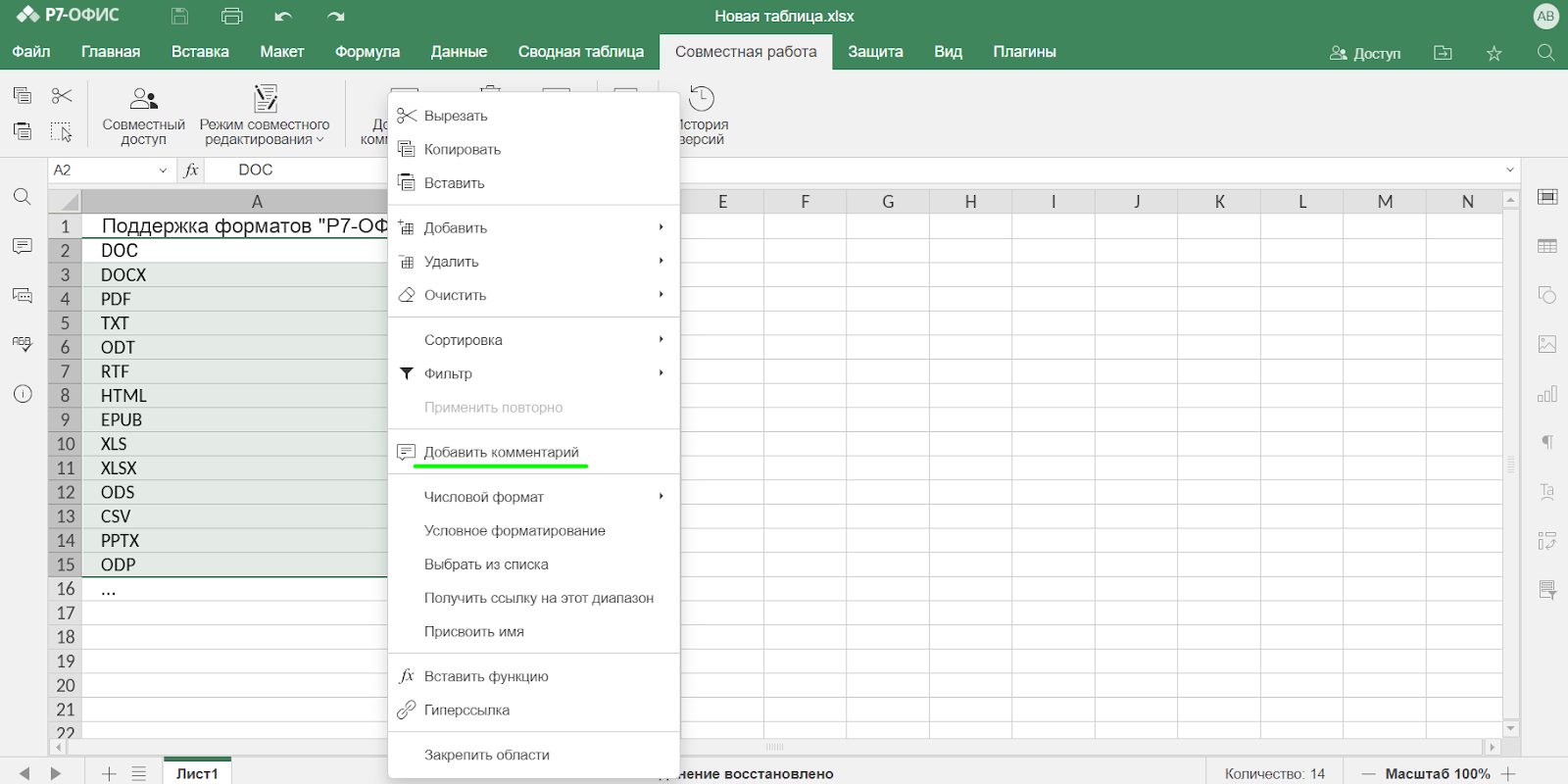Choose Копировать from the context menu
The image size is (1568, 784).
point(534,149)
